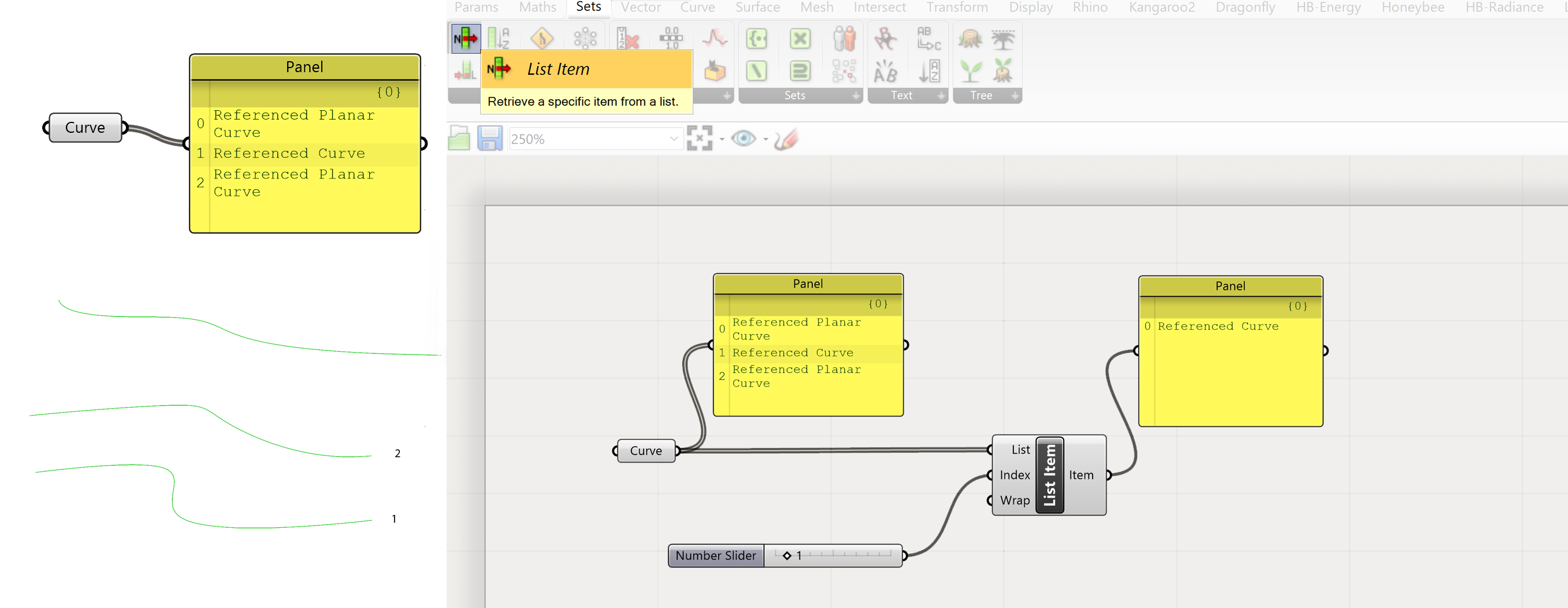Switch to the Sets ribbon tab
The height and width of the screenshot is (608, 1568).
pyautogui.click(x=588, y=8)
